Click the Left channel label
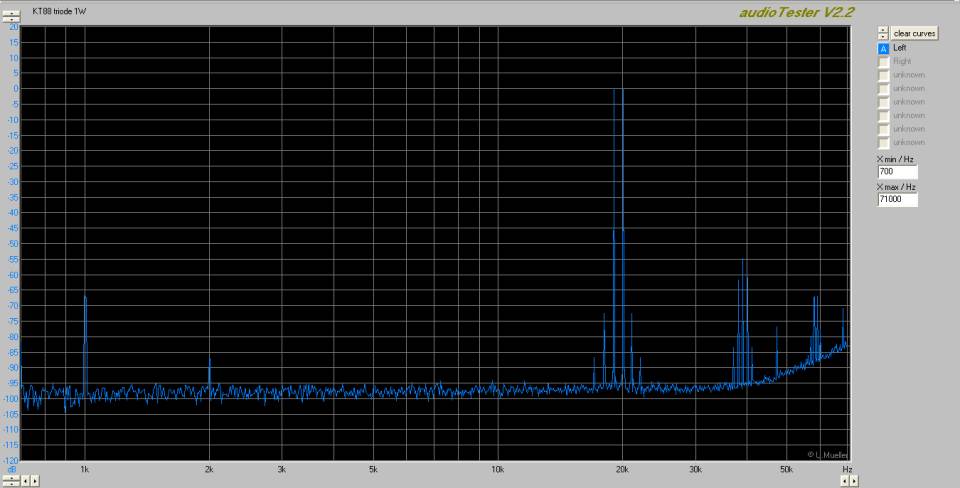Image resolution: width=960 pixels, height=488 pixels. click(900, 48)
